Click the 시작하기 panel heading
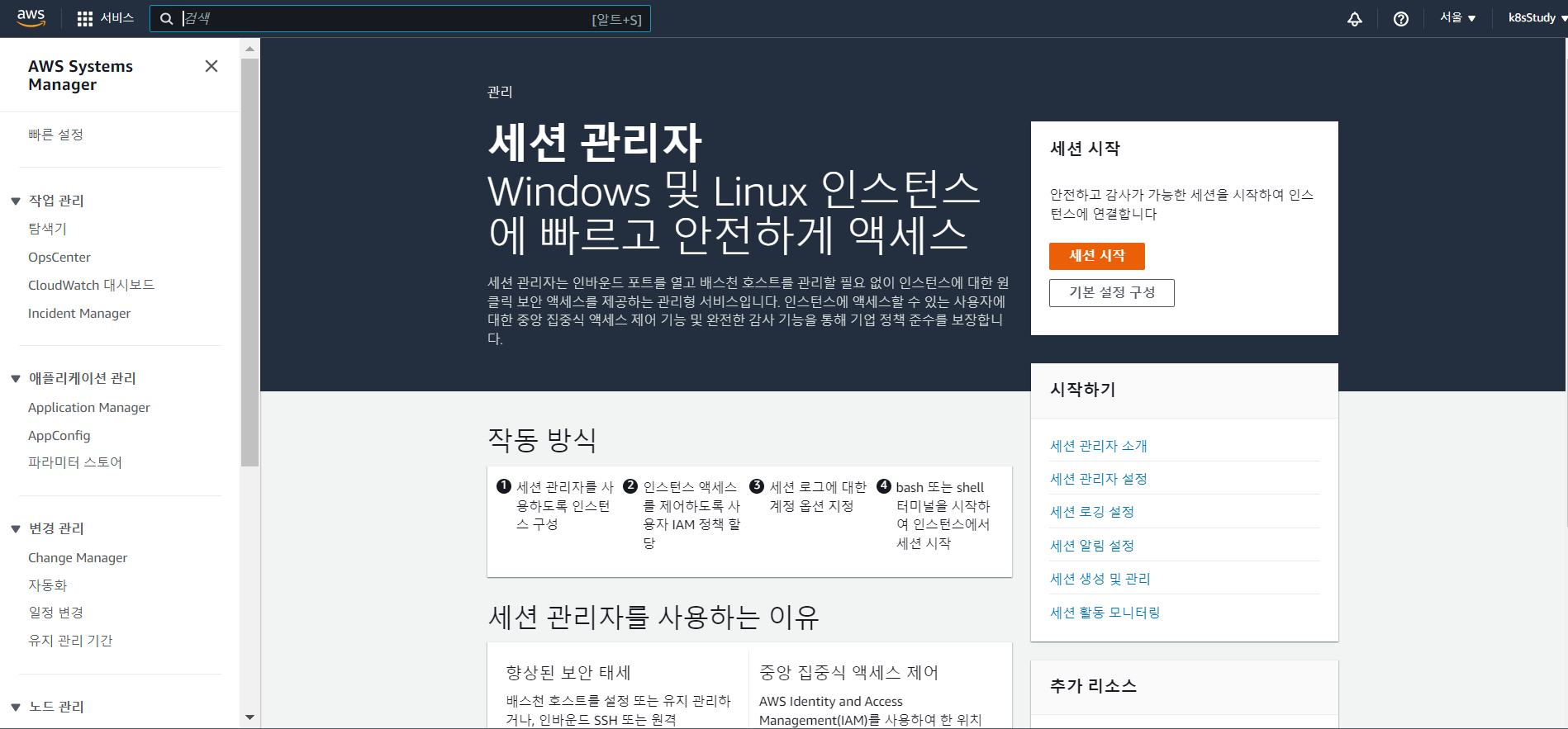Viewport: 1568px width, 729px height. pos(1083,390)
